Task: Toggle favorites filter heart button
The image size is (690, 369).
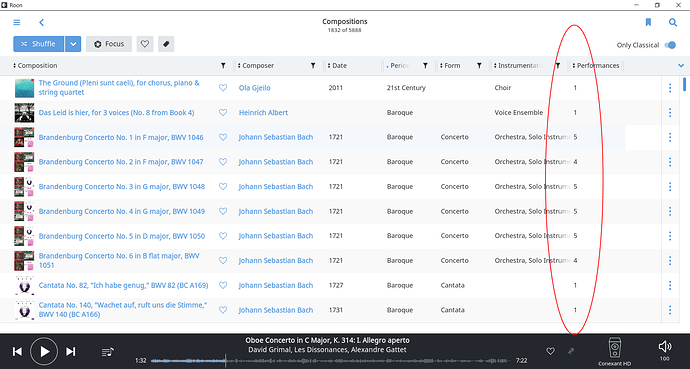Action: [x=145, y=44]
